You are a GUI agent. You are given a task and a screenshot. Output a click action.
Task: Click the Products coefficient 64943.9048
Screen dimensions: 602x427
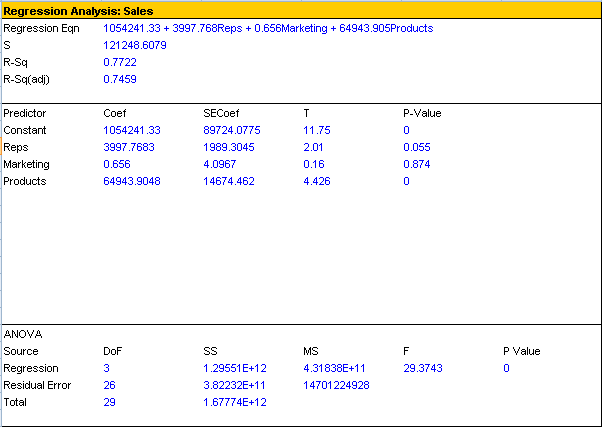132,181
